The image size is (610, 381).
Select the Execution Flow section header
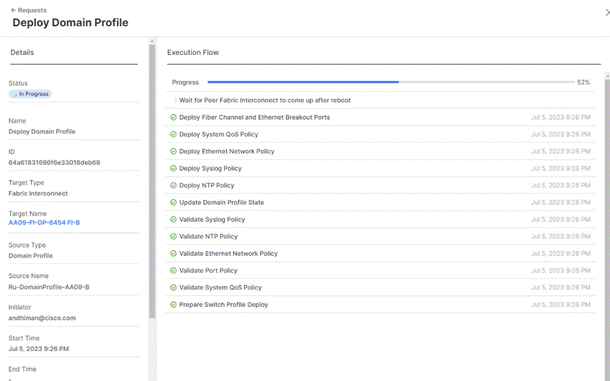(193, 52)
